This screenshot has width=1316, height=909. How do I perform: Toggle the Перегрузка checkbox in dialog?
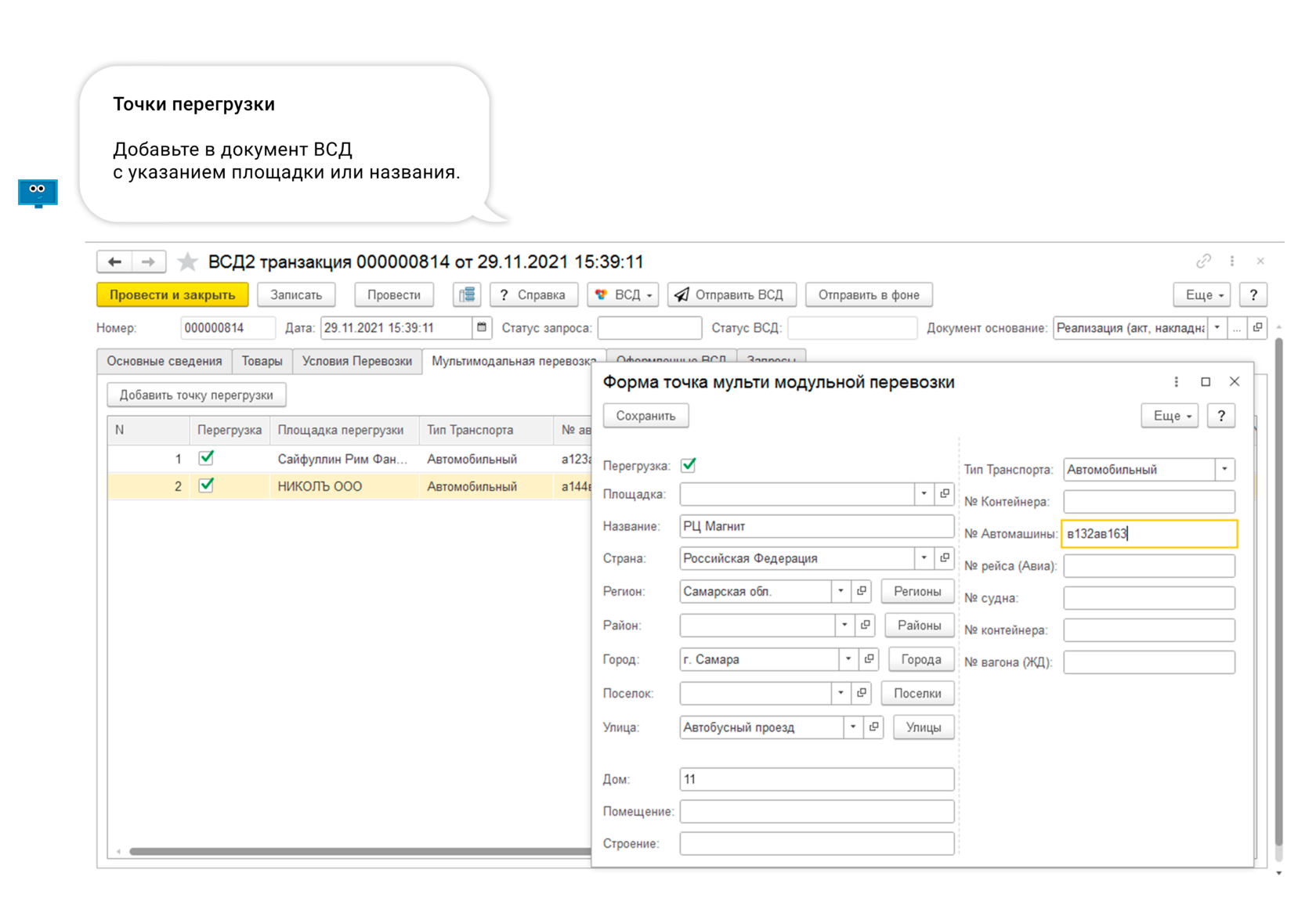689,465
